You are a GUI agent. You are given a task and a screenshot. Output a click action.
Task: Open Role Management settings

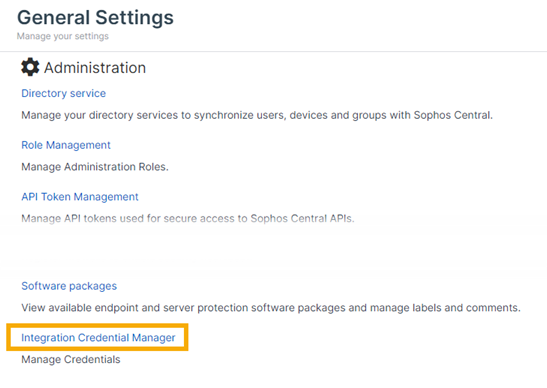[66, 145]
